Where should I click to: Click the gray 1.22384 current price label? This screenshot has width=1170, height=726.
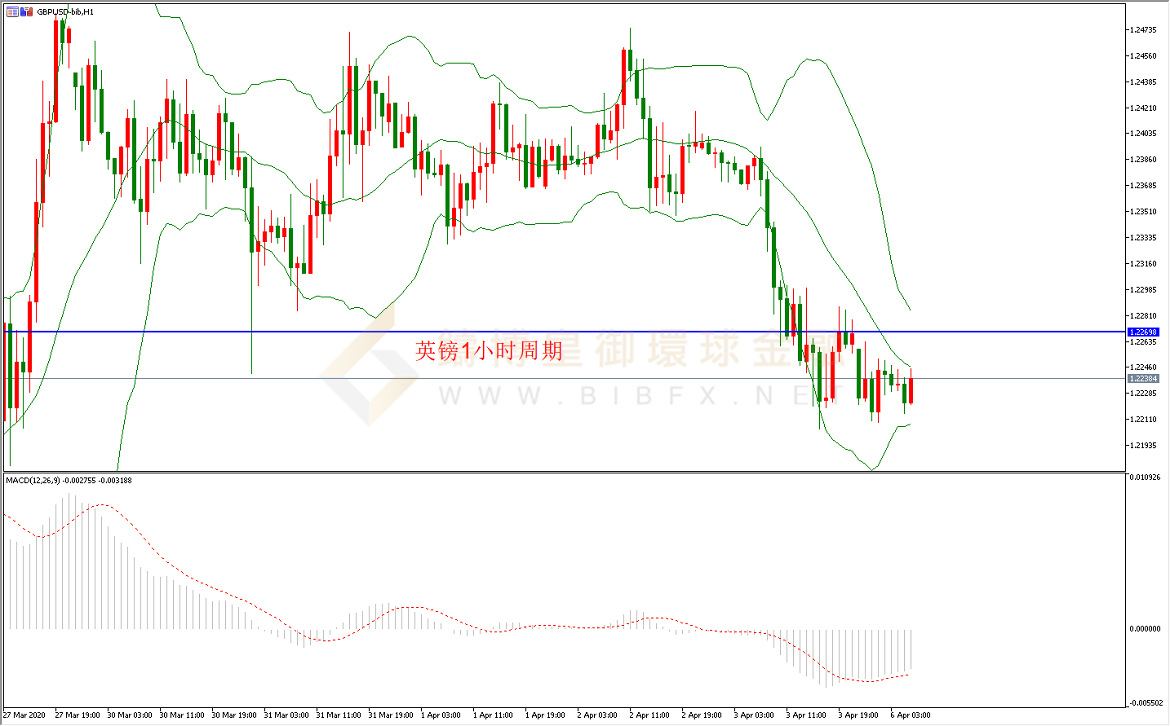point(1142,379)
